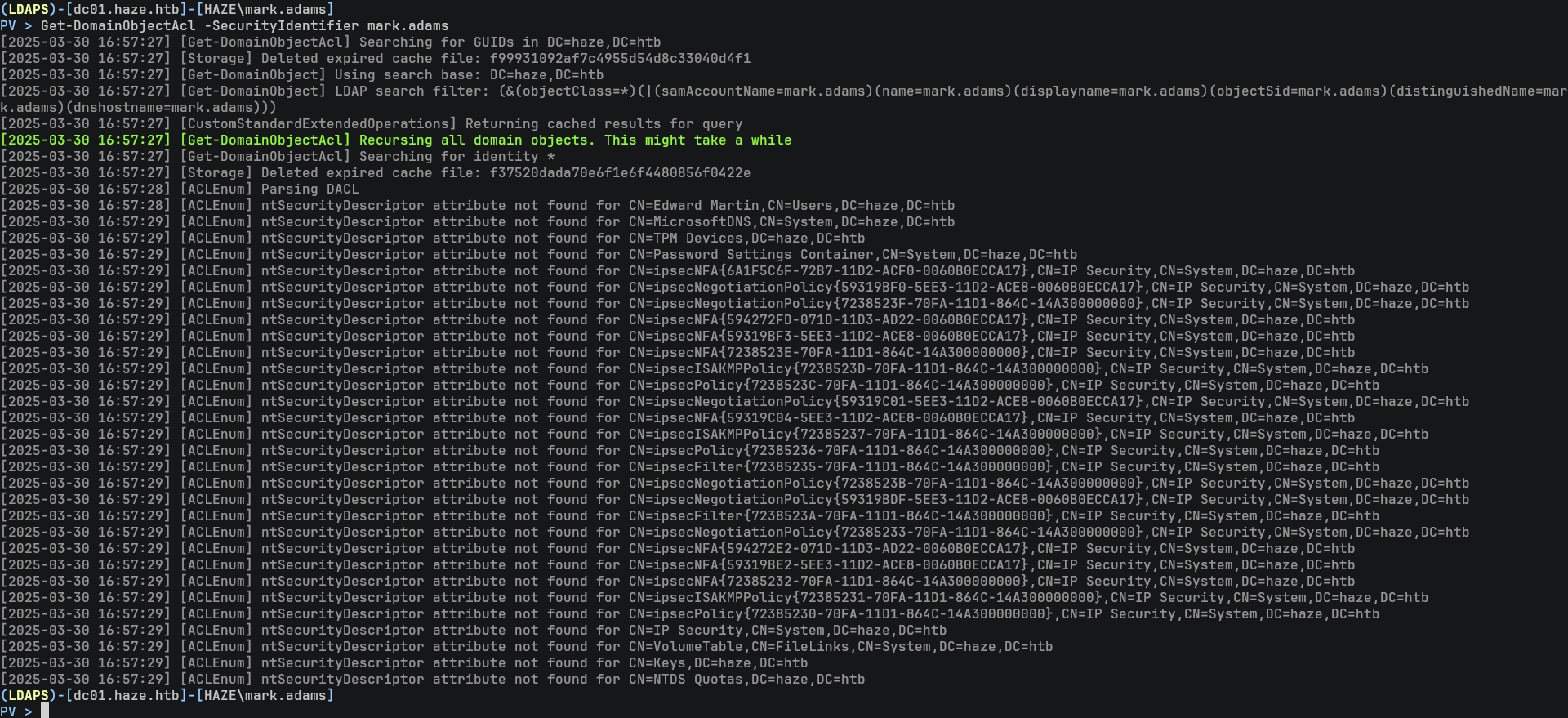Click the "CN=TPM Devices" log entry

[x=746, y=239]
